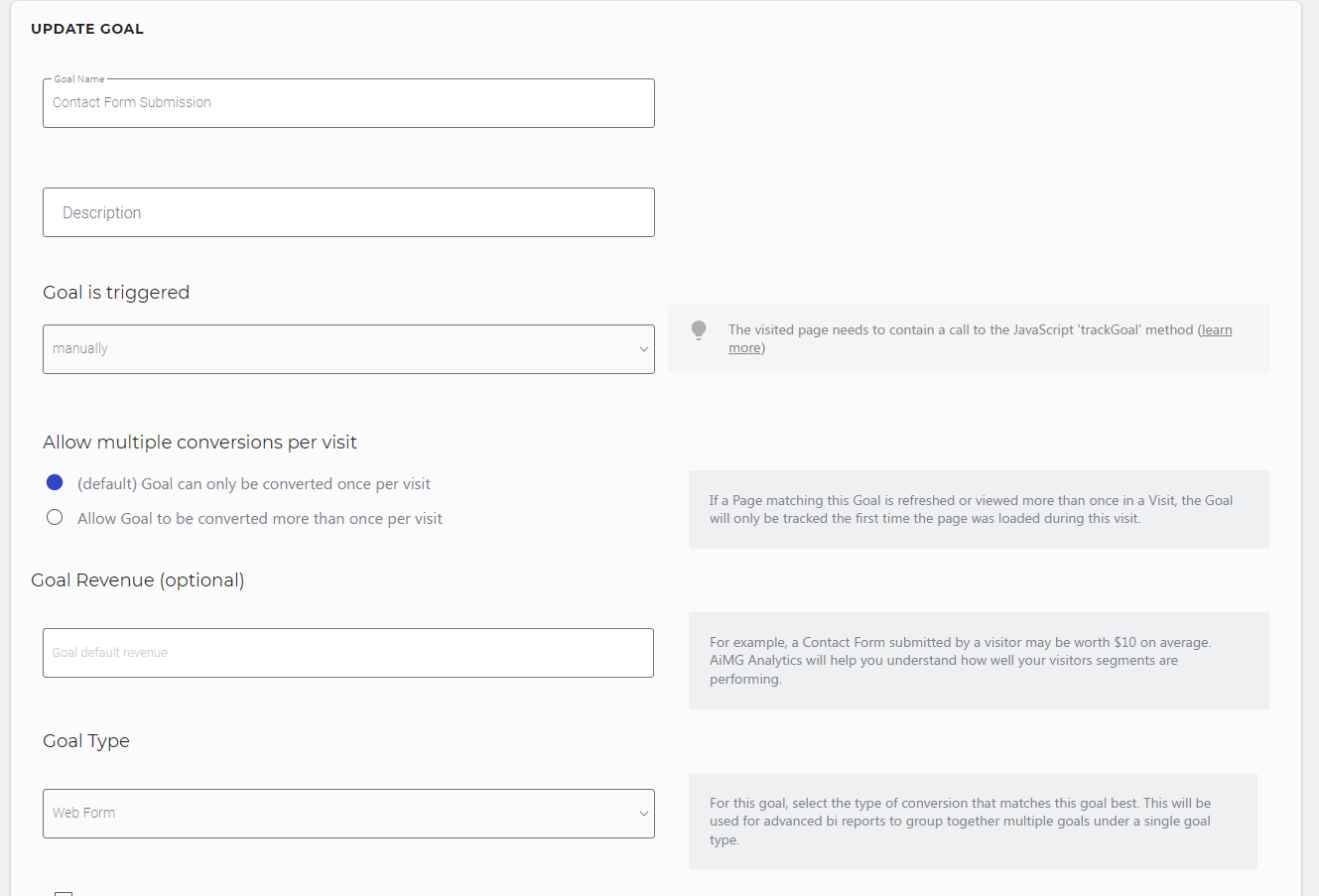Tick the partially visible checkbox below Goal Type
1319x896 pixels.
coord(64,892)
